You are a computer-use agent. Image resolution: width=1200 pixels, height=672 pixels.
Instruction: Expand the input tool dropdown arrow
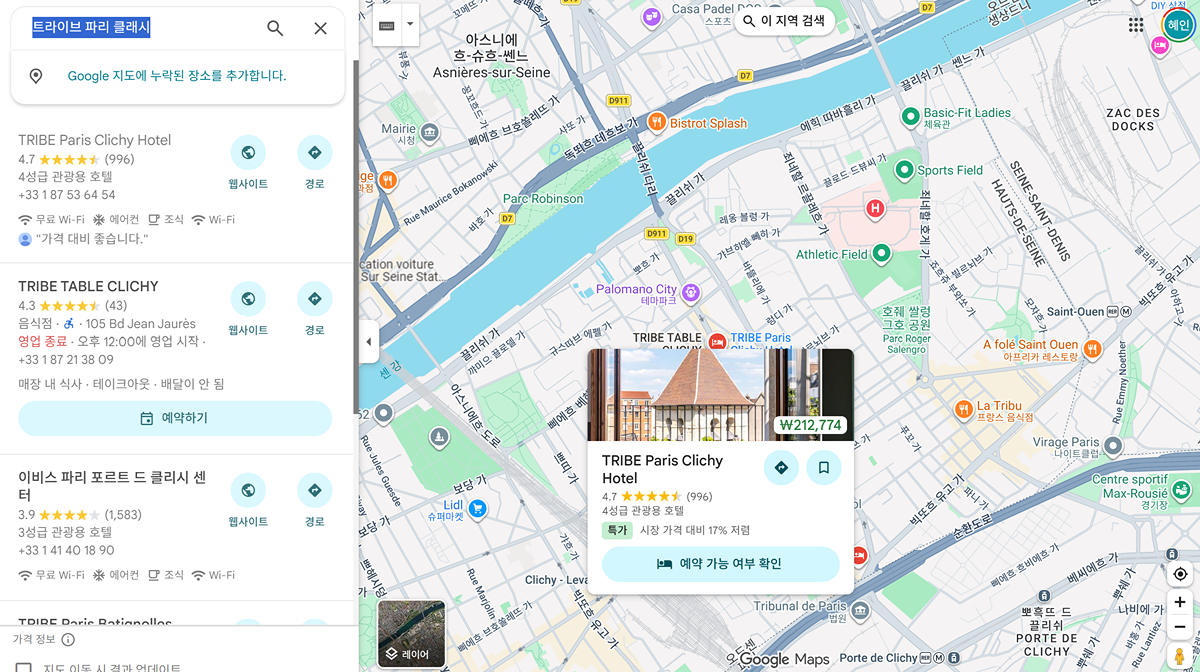pos(409,24)
